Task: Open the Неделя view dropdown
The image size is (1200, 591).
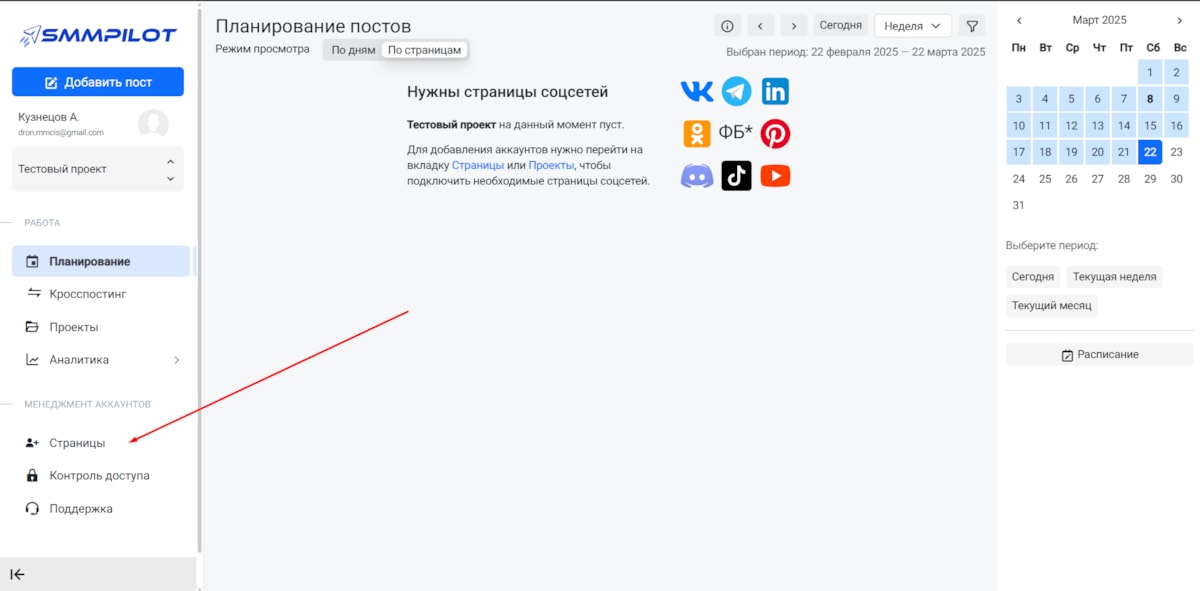Action: [913, 26]
